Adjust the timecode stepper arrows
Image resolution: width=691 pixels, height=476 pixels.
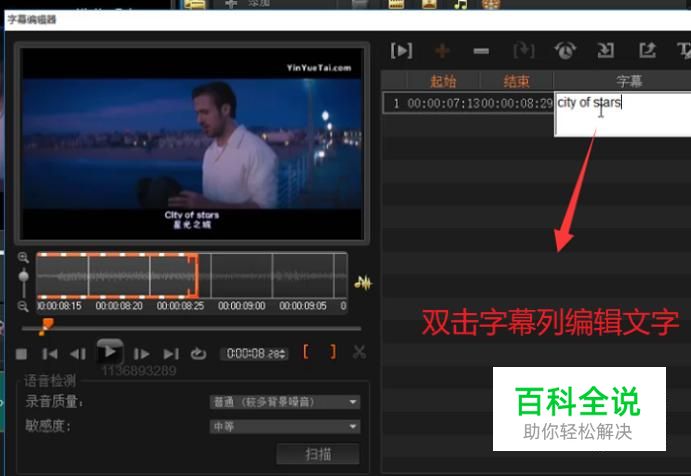283,354
